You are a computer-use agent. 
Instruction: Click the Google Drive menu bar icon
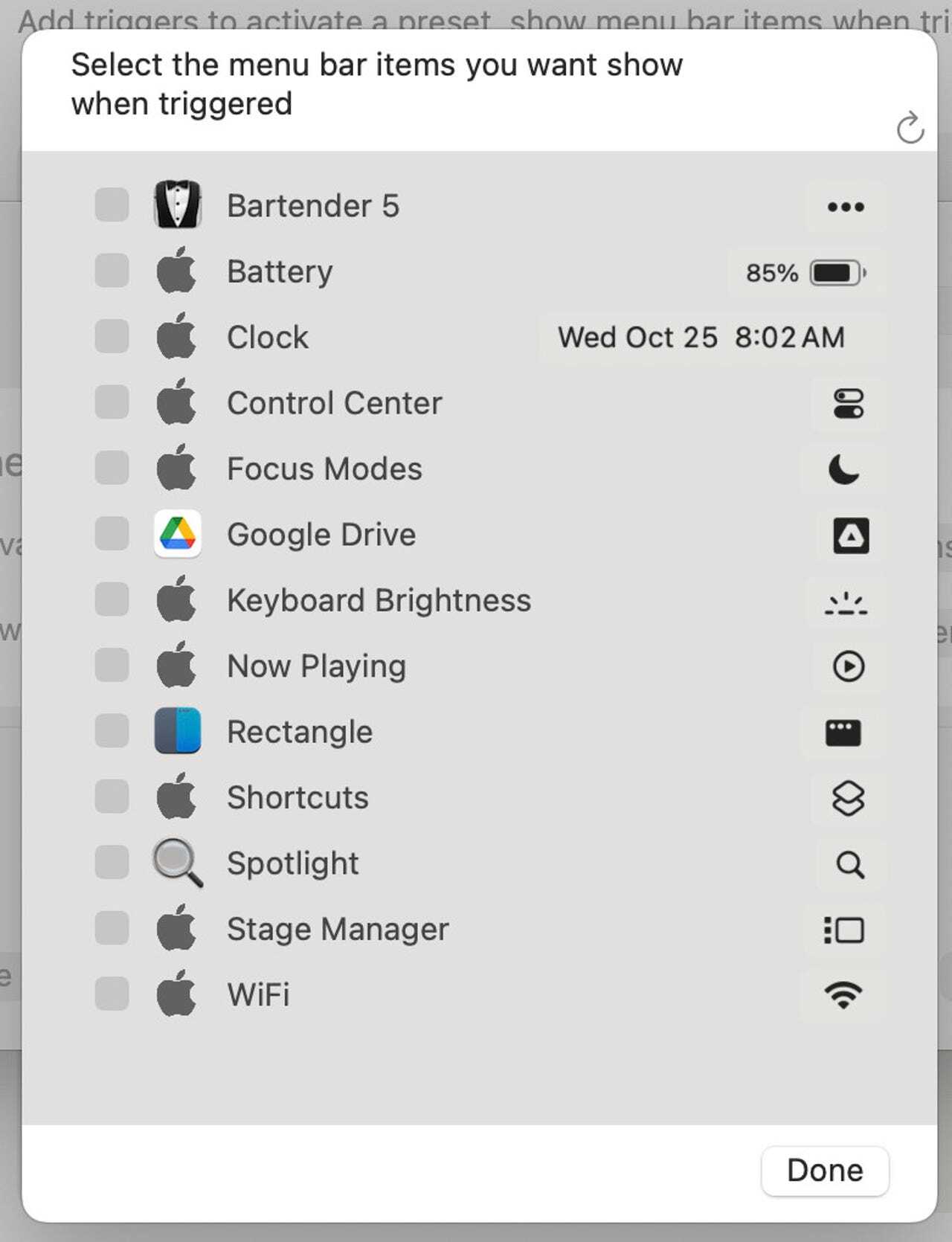click(x=851, y=535)
